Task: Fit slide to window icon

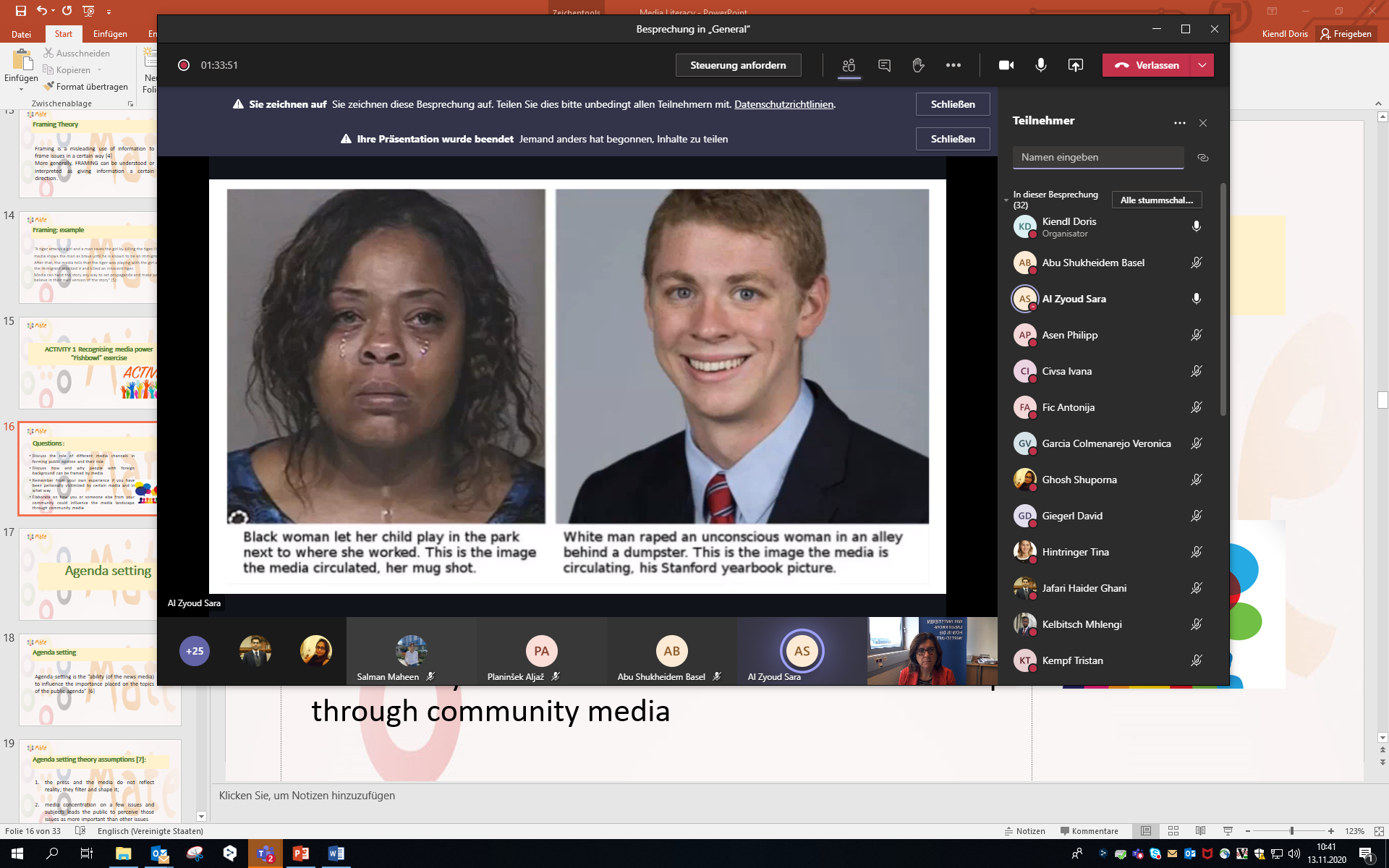Action: (x=1379, y=831)
